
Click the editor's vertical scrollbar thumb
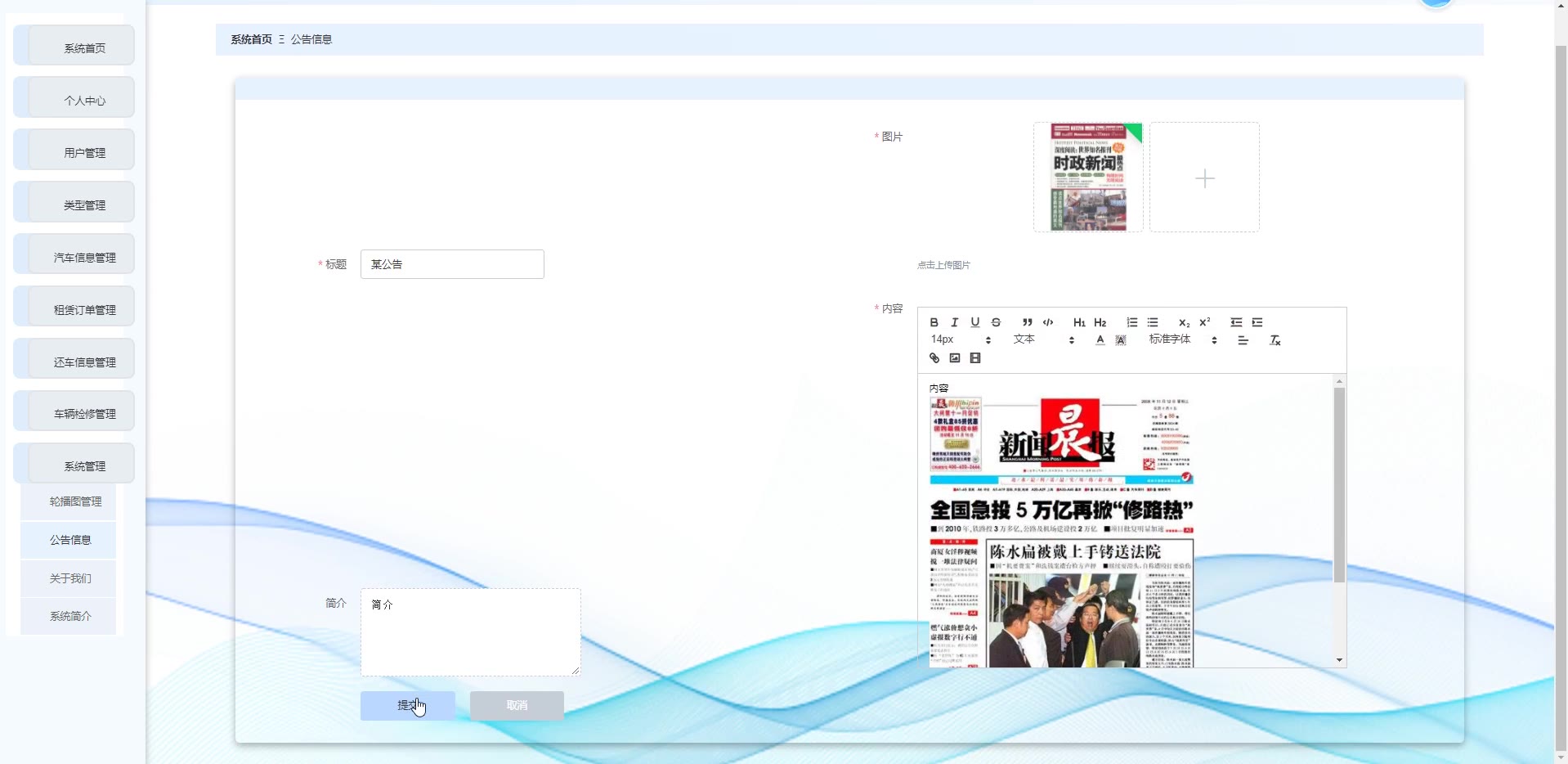(x=1339, y=485)
